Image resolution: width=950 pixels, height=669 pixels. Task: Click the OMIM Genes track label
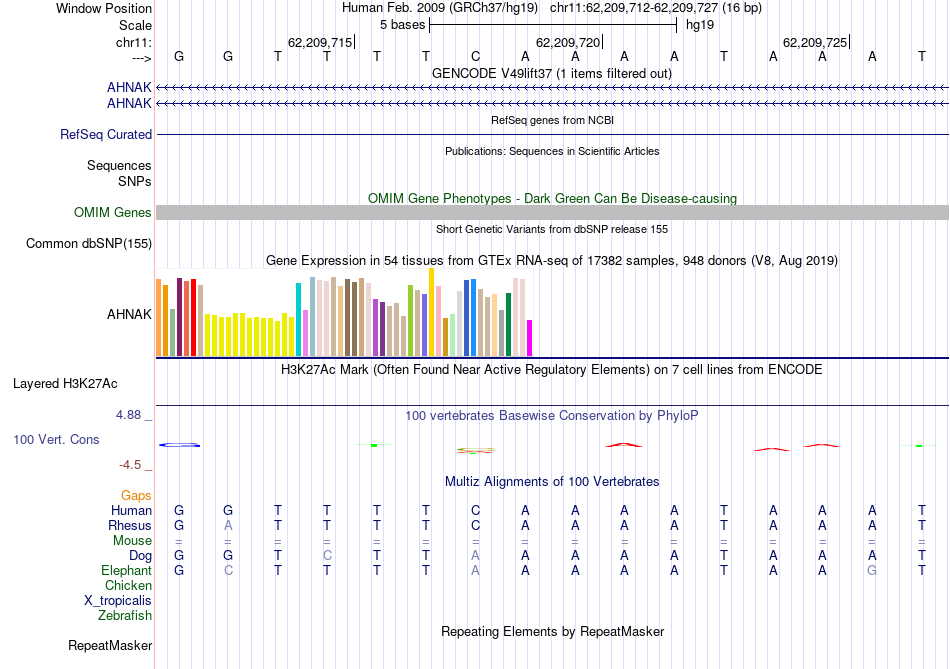[112, 213]
